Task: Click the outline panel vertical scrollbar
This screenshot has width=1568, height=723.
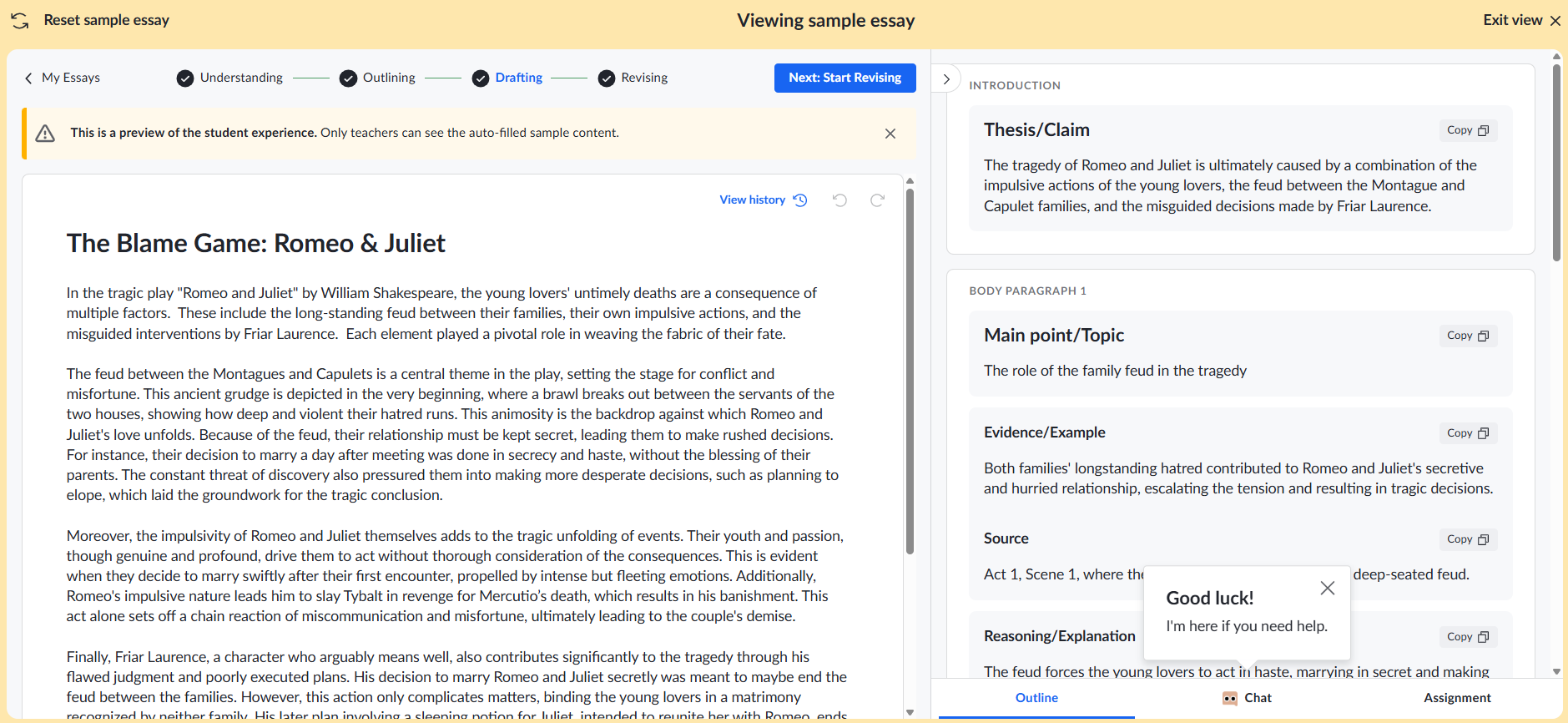Action: (x=1556, y=162)
